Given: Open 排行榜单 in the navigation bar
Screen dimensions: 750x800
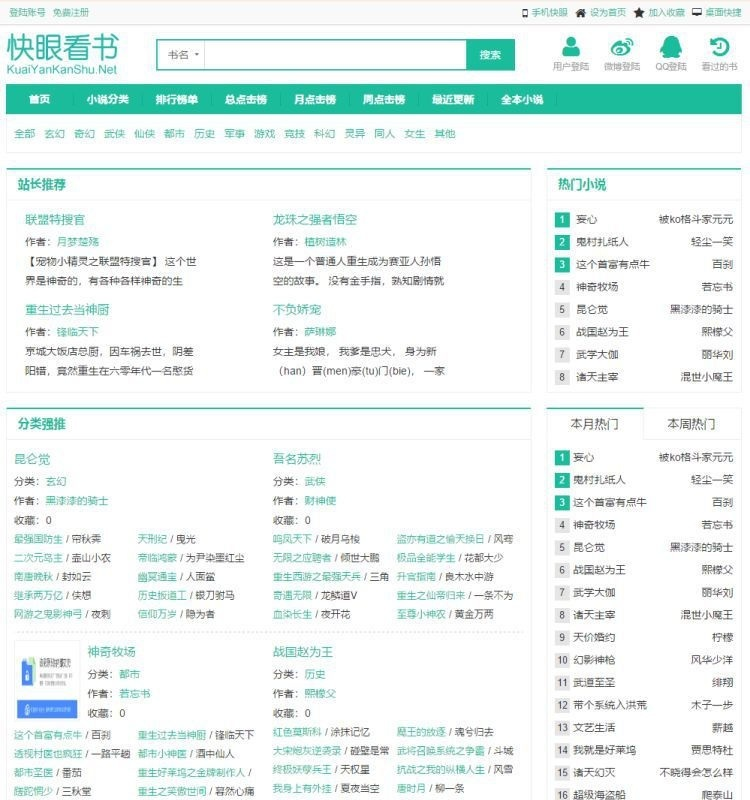Looking at the screenshot, I should [x=177, y=99].
